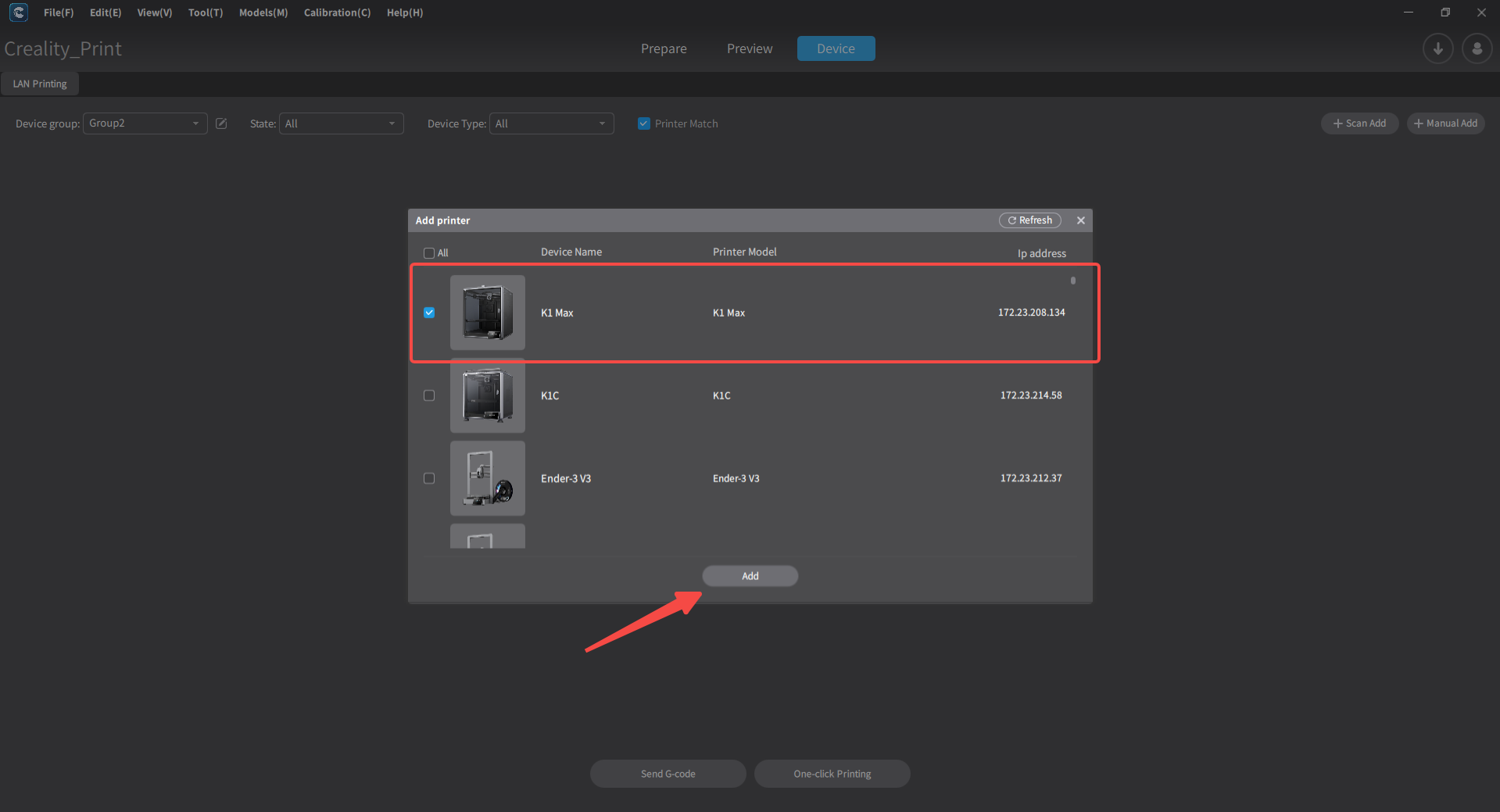Viewport: 1500px width, 812px height.
Task: Click the edit device group pencil icon
Action: coord(221,123)
